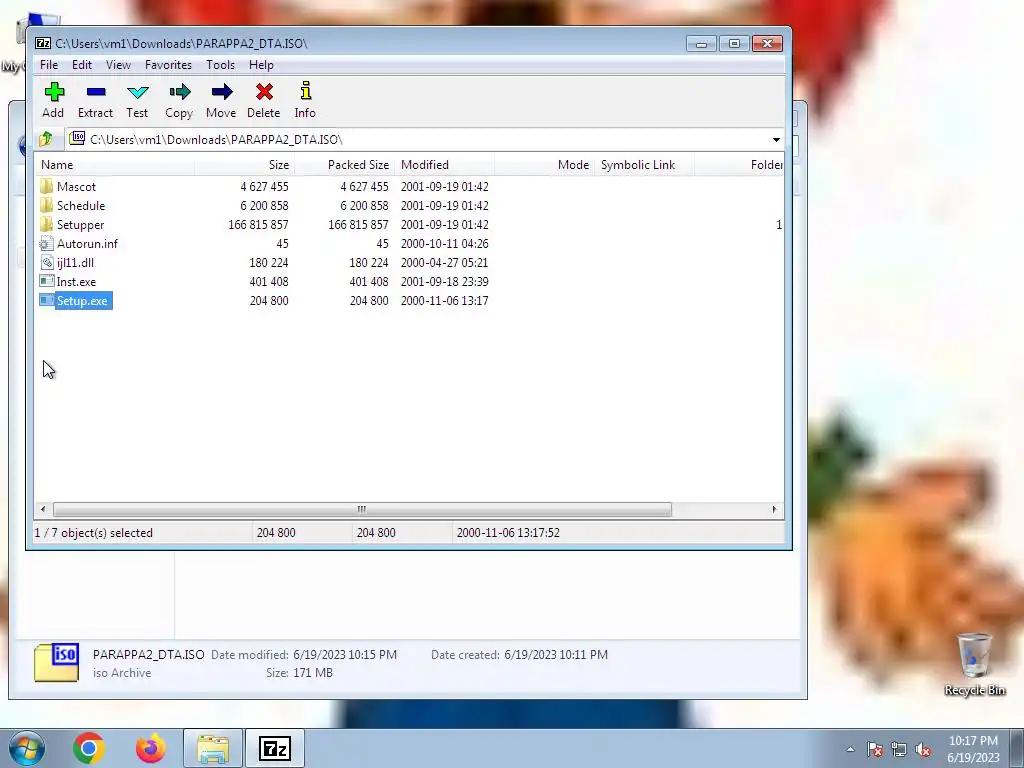The height and width of the screenshot is (768, 1024).
Task: Click the scrollbar left arrow
Action: pyautogui.click(x=43, y=509)
